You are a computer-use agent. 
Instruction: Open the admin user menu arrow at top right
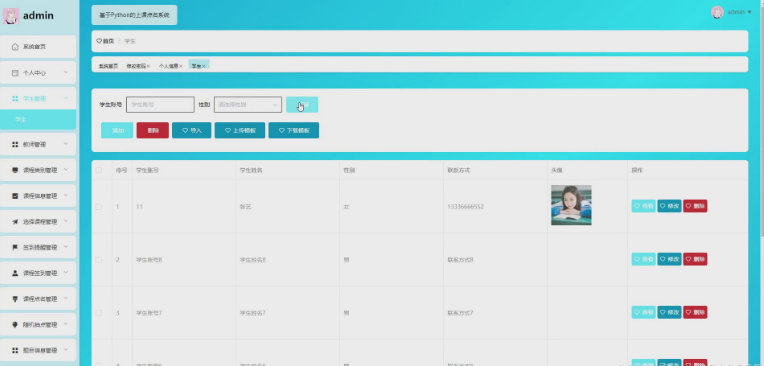pos(749,12)
